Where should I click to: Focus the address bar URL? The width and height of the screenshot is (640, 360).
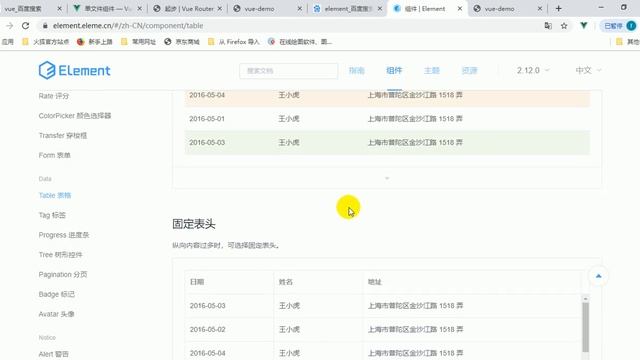(128, 26)
